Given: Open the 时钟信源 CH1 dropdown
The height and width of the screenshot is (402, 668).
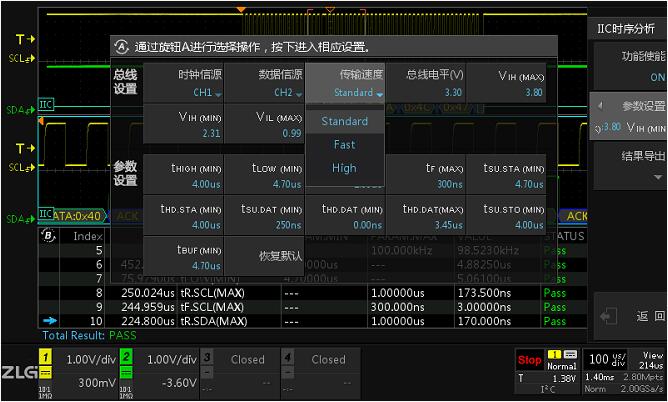Looking at the screenshot, I should click(184, 84).
